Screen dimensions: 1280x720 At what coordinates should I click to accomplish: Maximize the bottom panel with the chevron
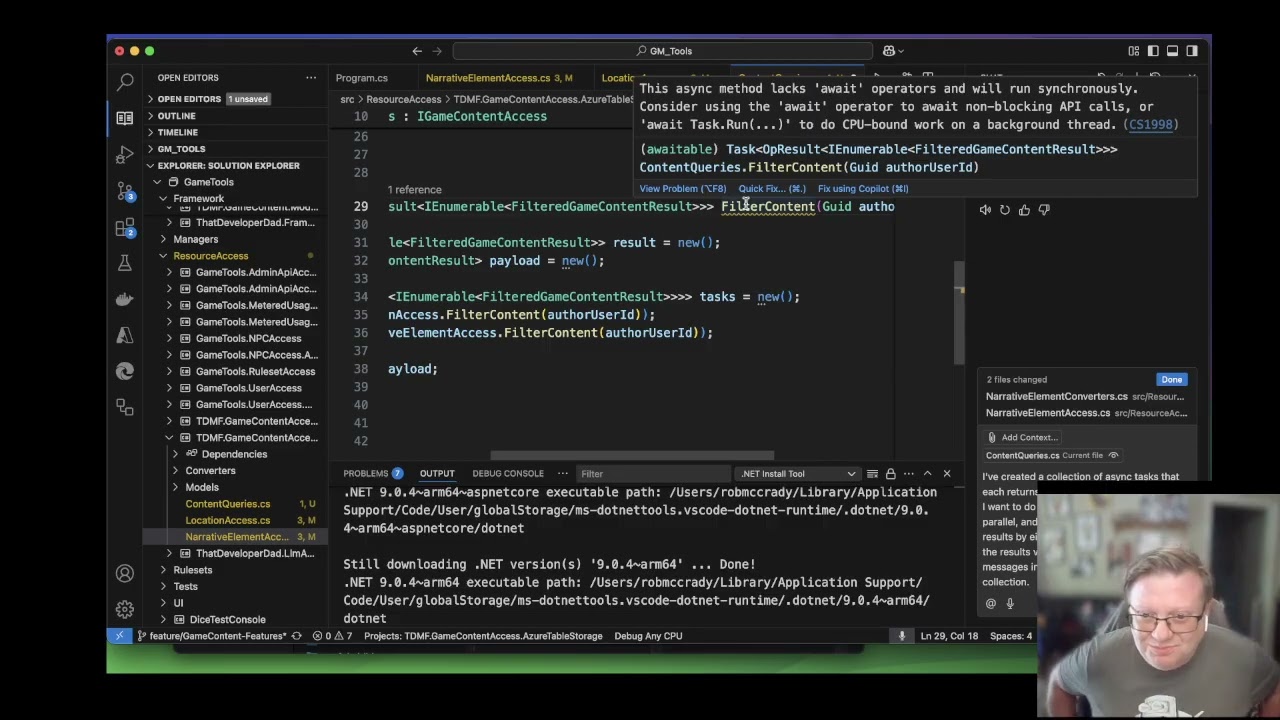927,474
